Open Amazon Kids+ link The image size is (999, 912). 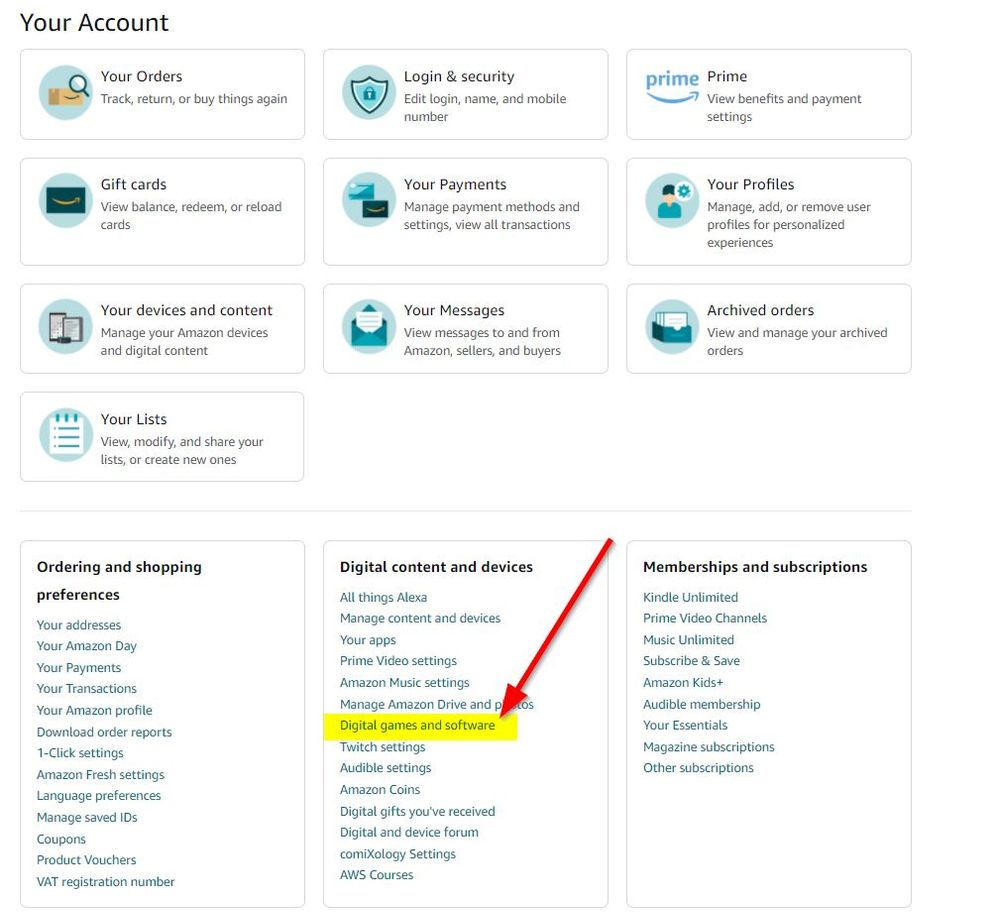[x=684, y=683]
